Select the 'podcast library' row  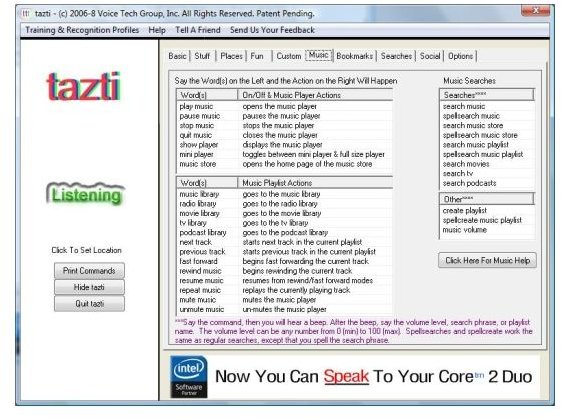(285, 233)
